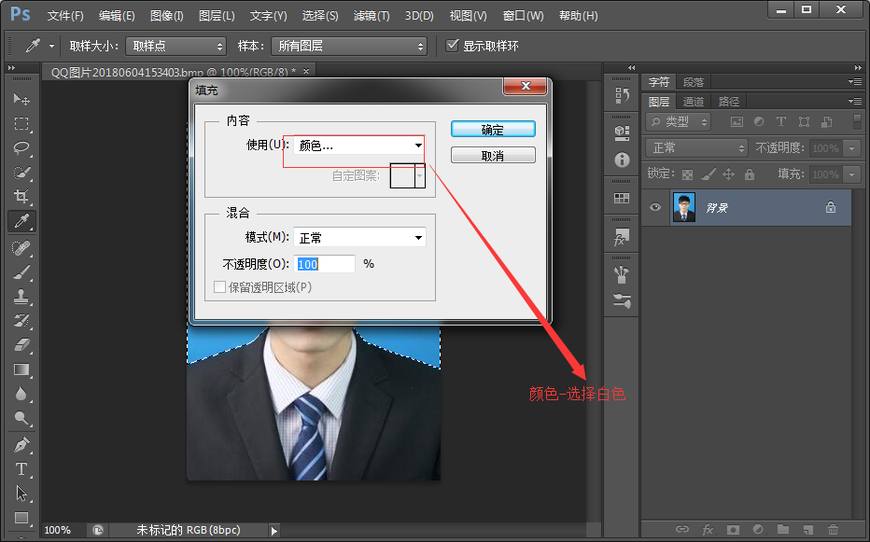This screenshot has height=542, width=870.
Task: Select the Gradient tool
Action: tap(22, 370)
